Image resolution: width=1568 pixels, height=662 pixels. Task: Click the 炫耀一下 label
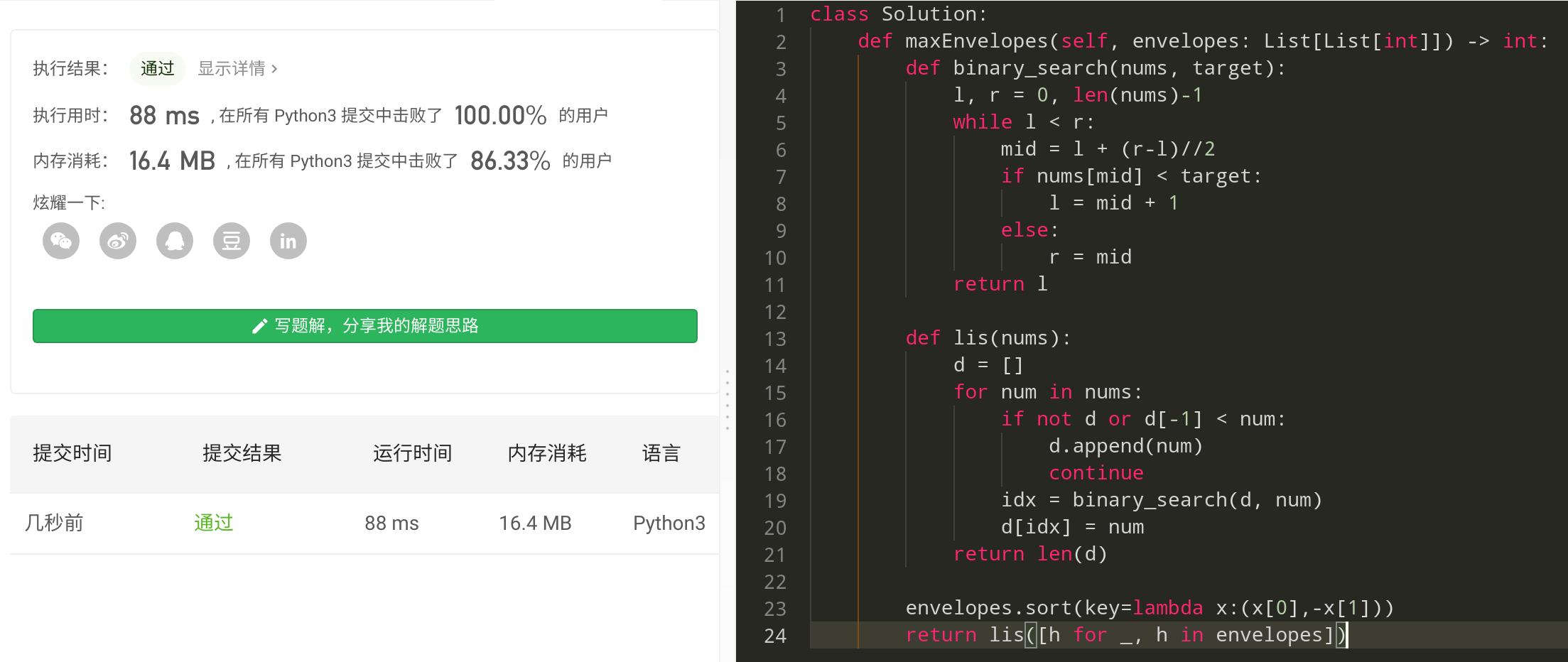(69, 203)
